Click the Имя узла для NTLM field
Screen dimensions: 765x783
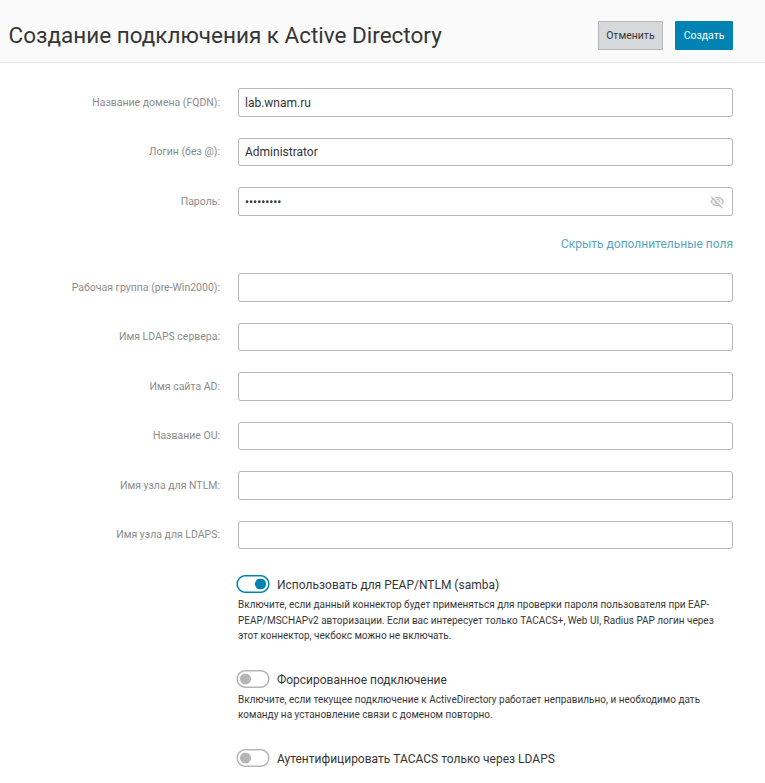click(x=485, y=485)
